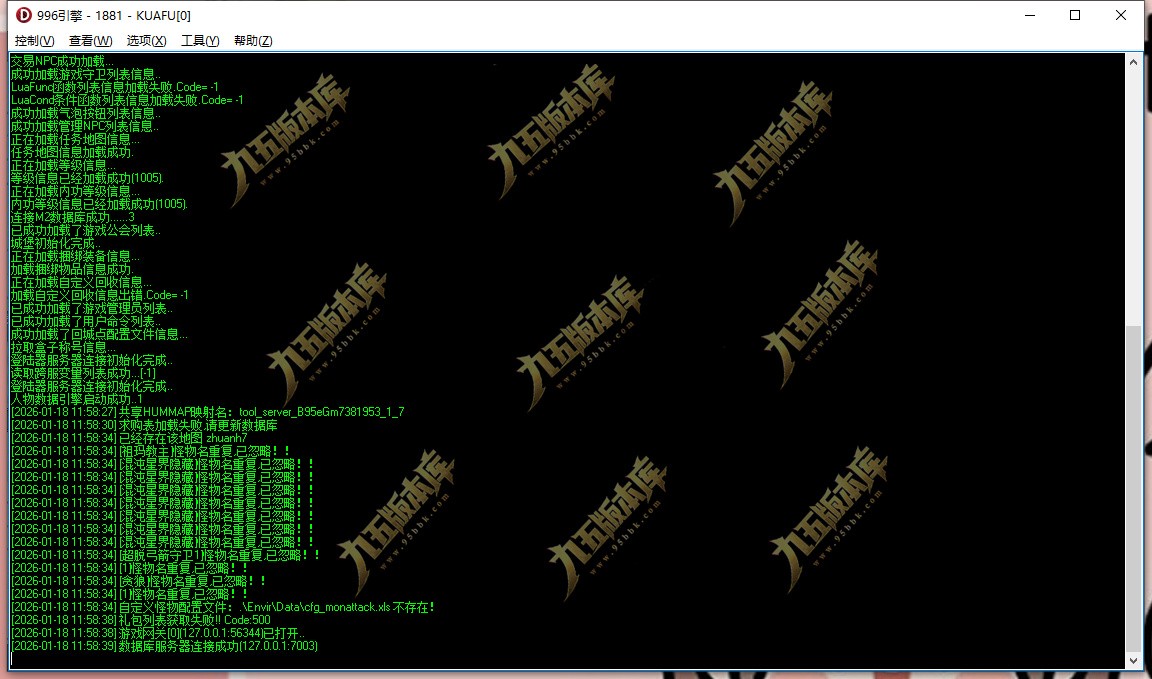Click the line 已经存在该地图 zhuanh7
1152x679 pixels.
click(x=129, y=438)
